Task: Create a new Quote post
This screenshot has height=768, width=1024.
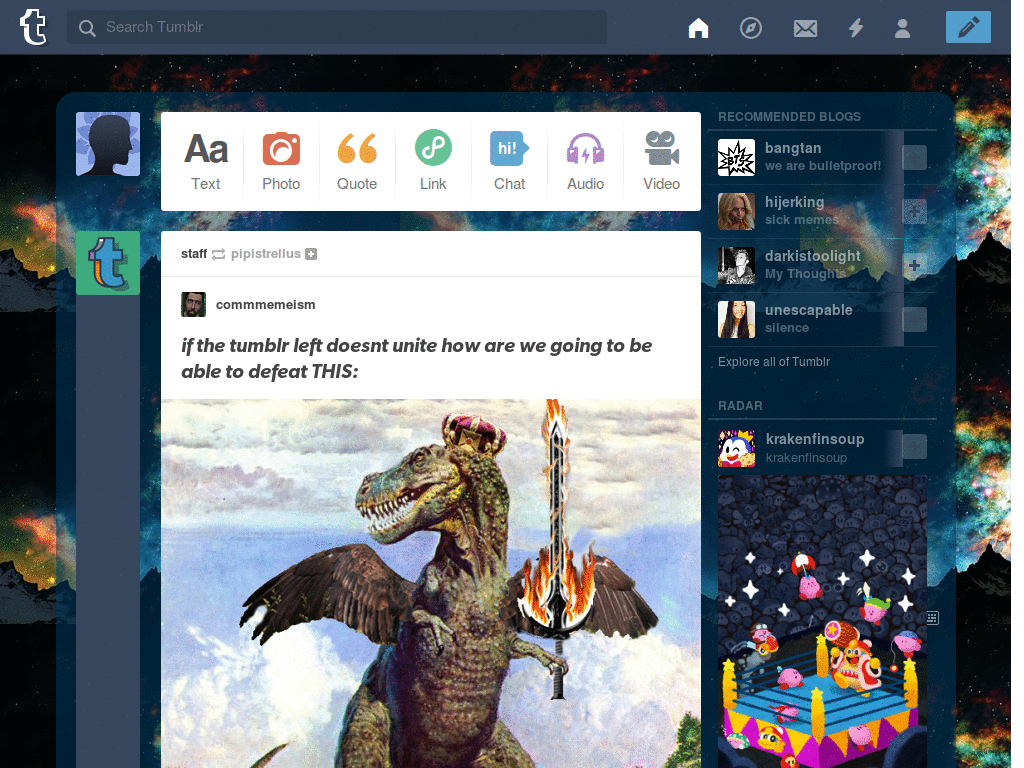Action: point(357,161)
